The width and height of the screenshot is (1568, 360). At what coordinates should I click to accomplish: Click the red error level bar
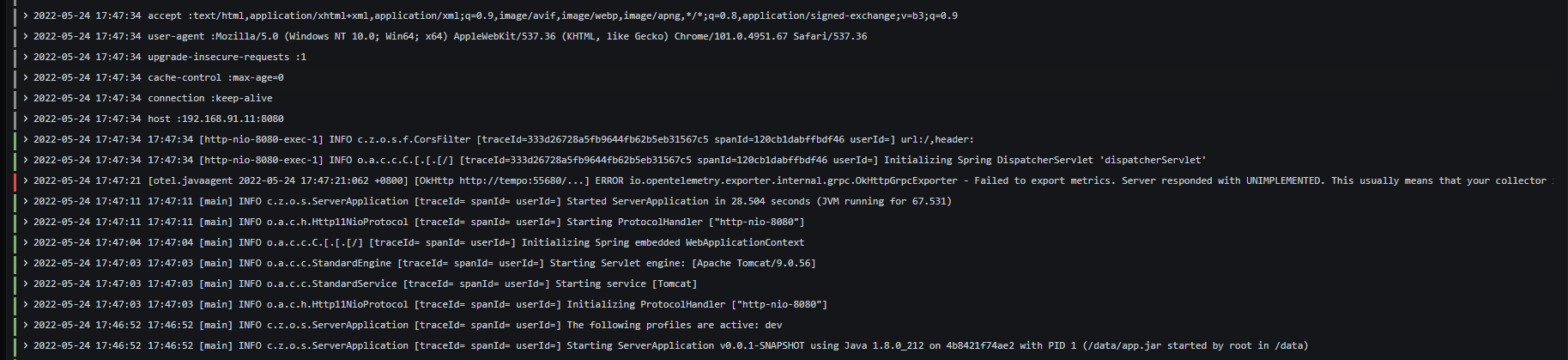(15, 180)
